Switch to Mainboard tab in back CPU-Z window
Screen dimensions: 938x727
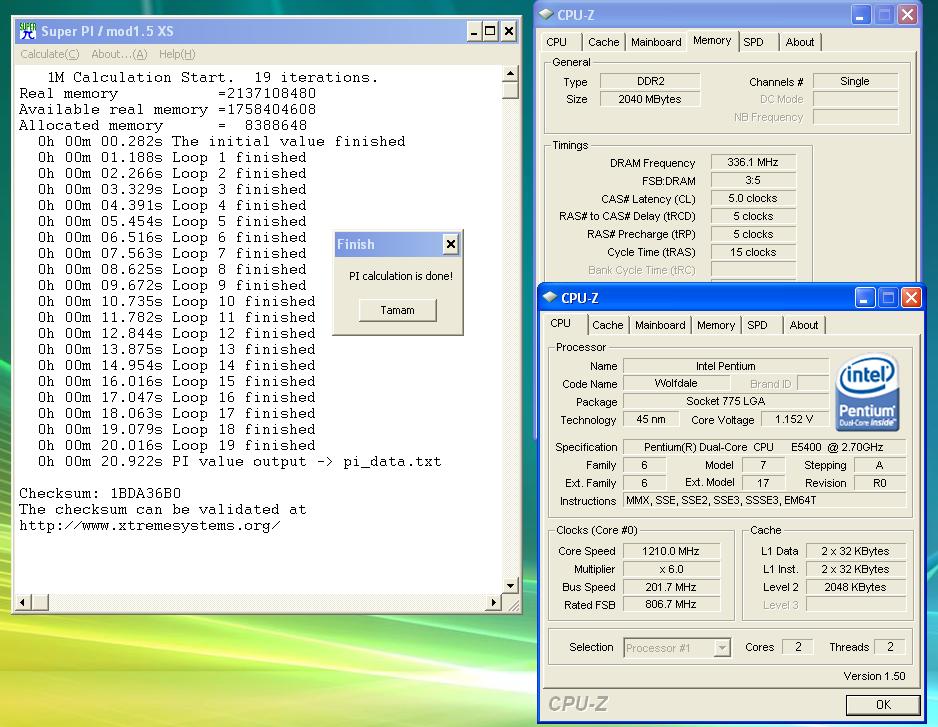point(656,42)
